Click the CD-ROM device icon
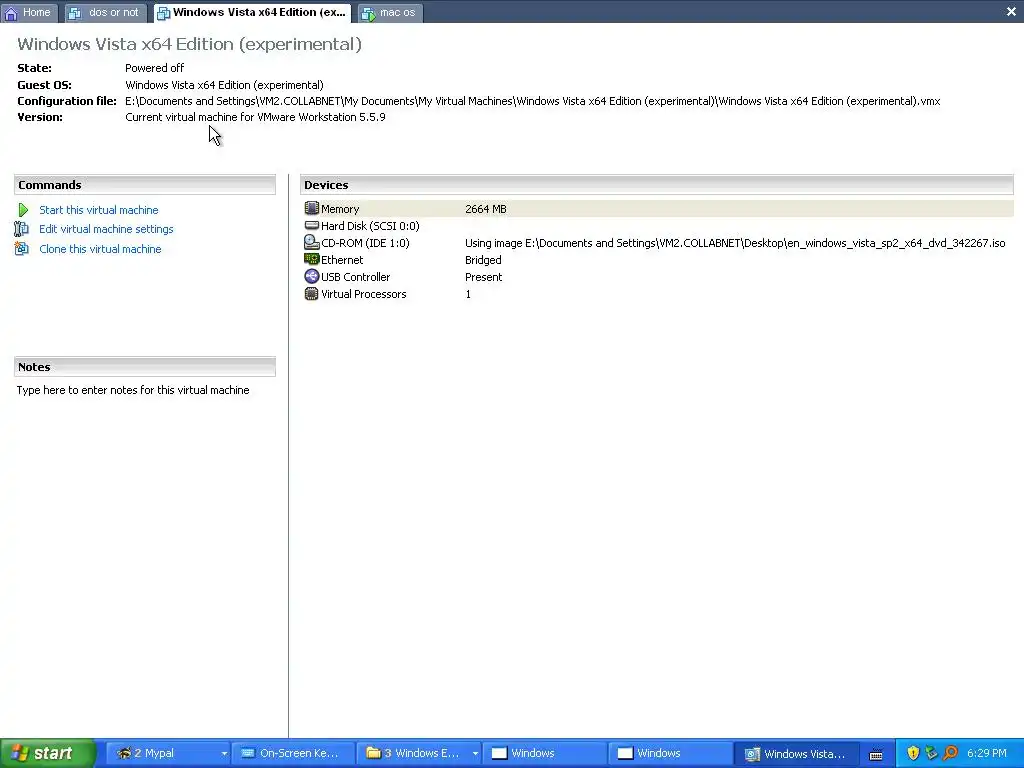The image size is (1024, 768). 312,242
